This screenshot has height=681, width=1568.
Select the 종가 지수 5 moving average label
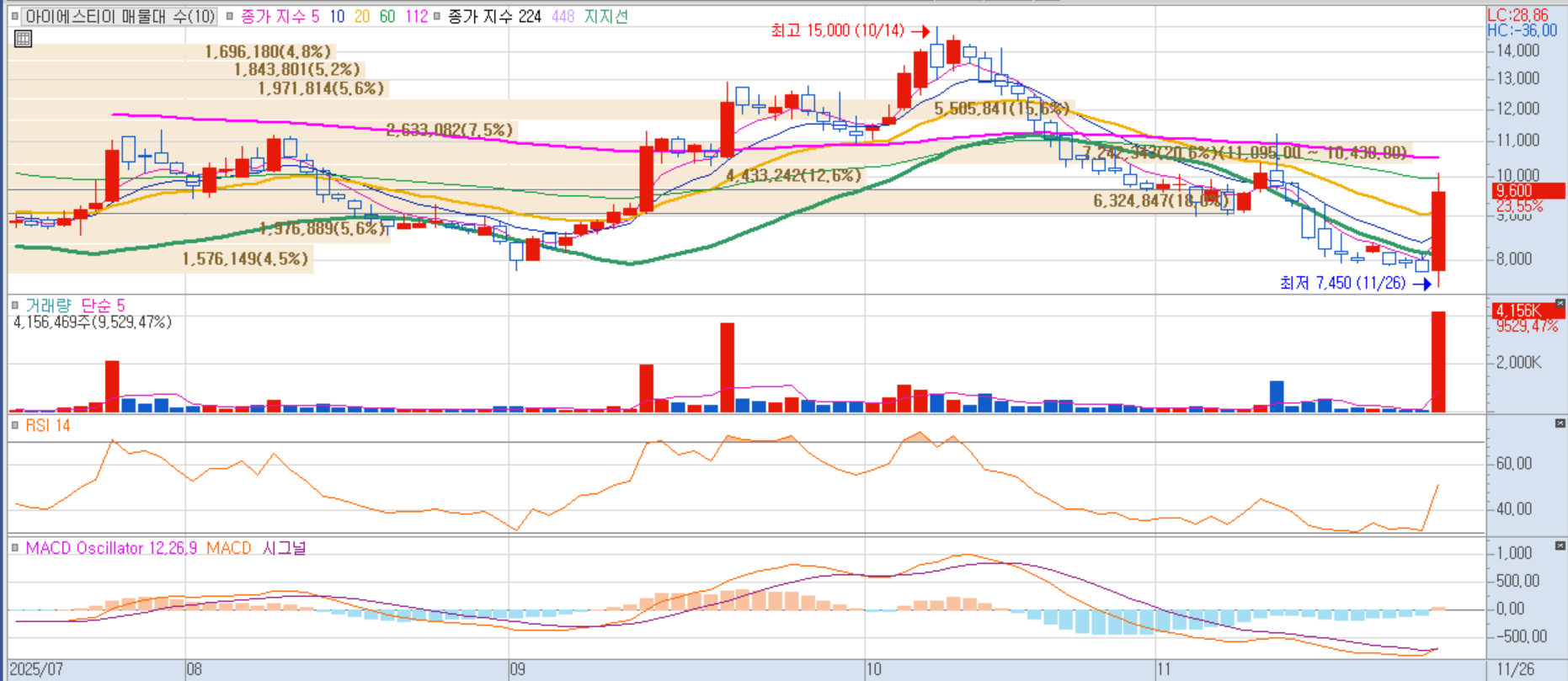(x=280, y=16)
